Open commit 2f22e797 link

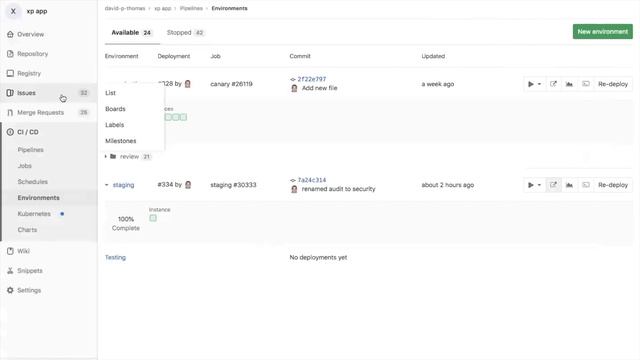pos(311,79)
